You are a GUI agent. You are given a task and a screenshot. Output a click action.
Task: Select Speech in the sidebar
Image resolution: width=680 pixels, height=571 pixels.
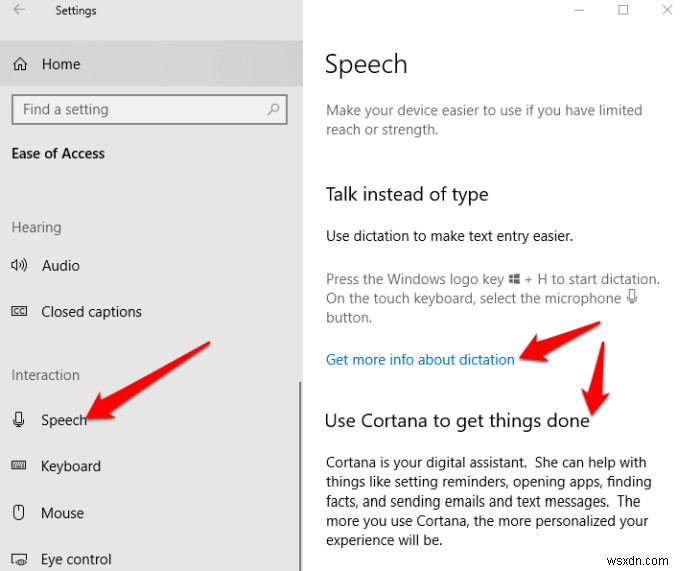coord(64,420)
